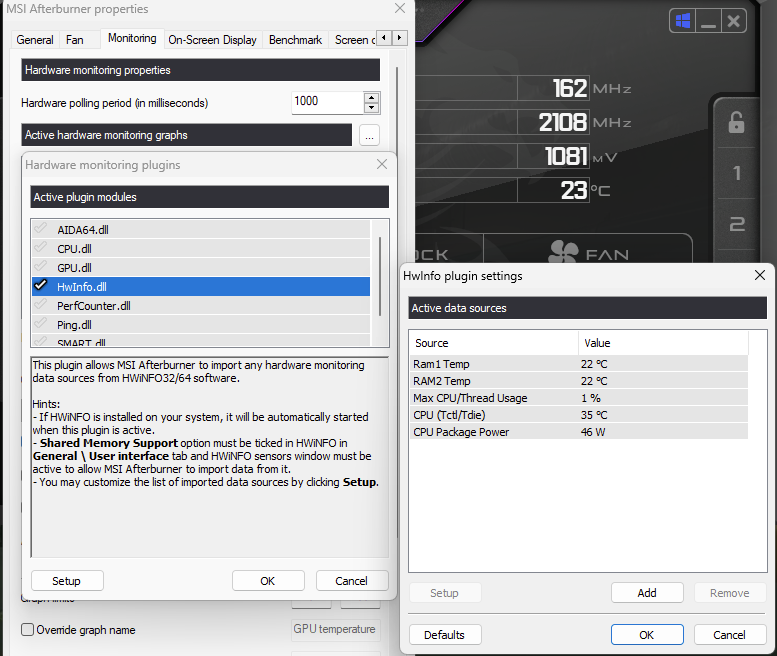Enable the PerfCounter.dll plugin checkmark

(41, 304)
